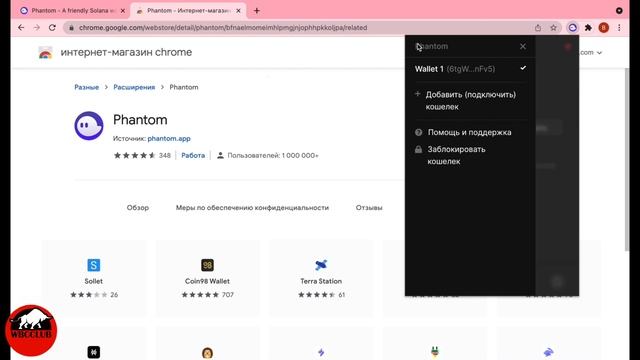Expand the account email dropdown arrow
This screenshot has width=640, height=360.
pos(599,53)
